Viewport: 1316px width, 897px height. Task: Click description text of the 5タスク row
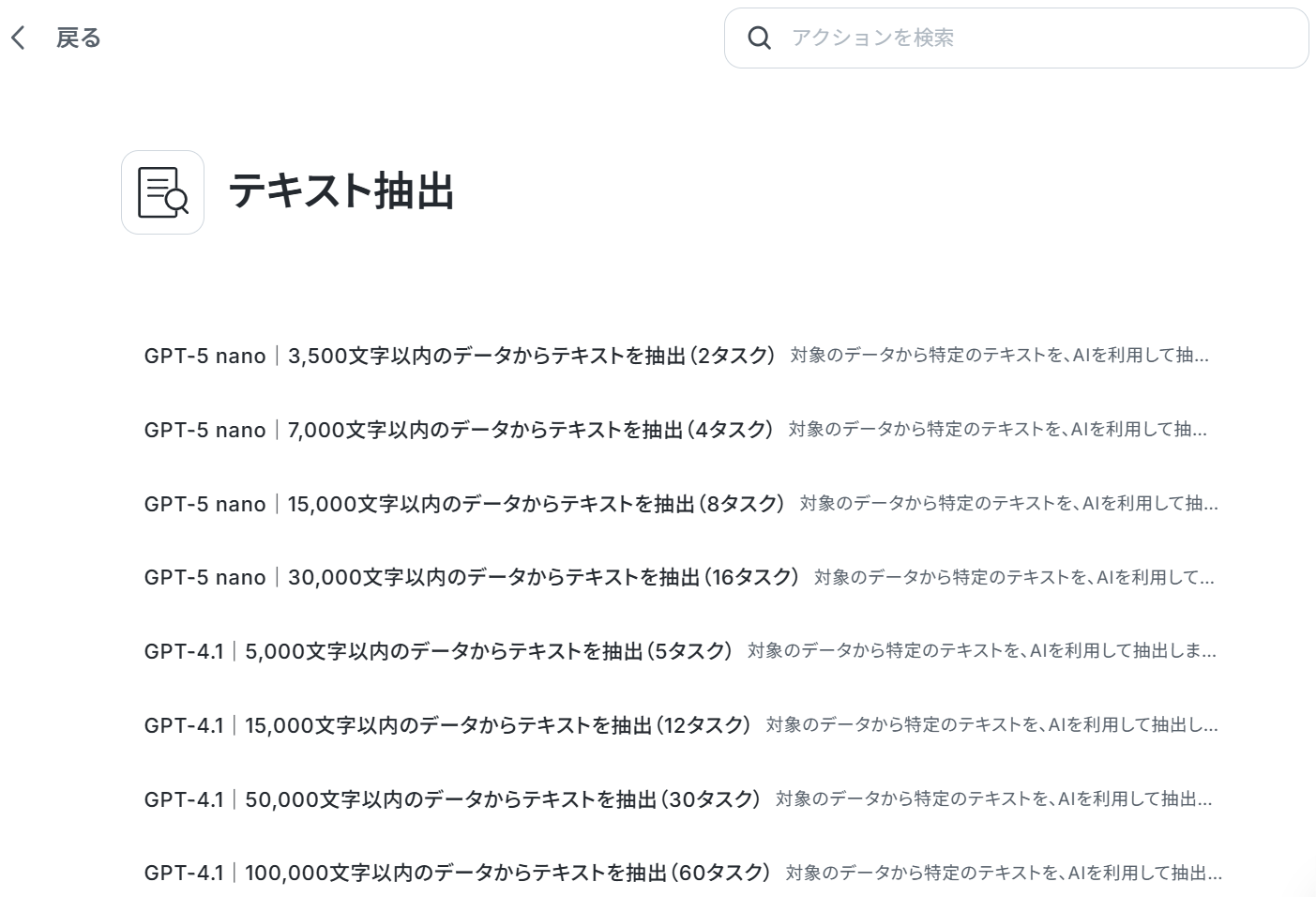click(x=982, y=651)
